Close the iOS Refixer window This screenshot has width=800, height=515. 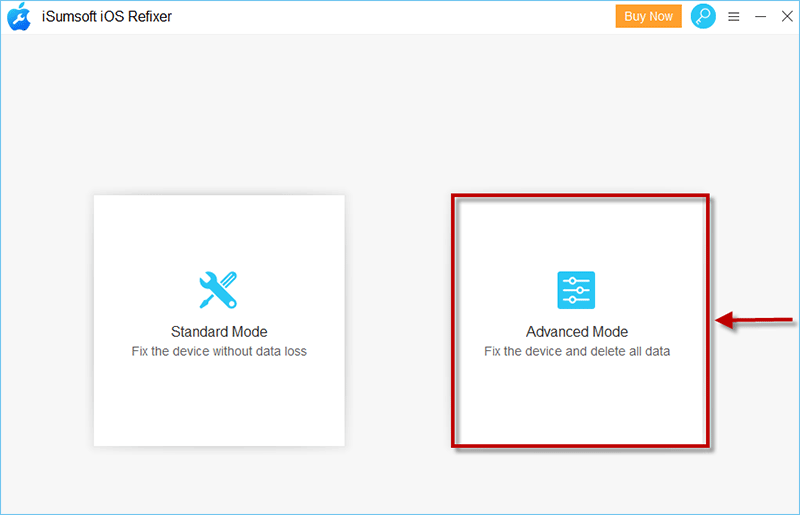(787, 16)
